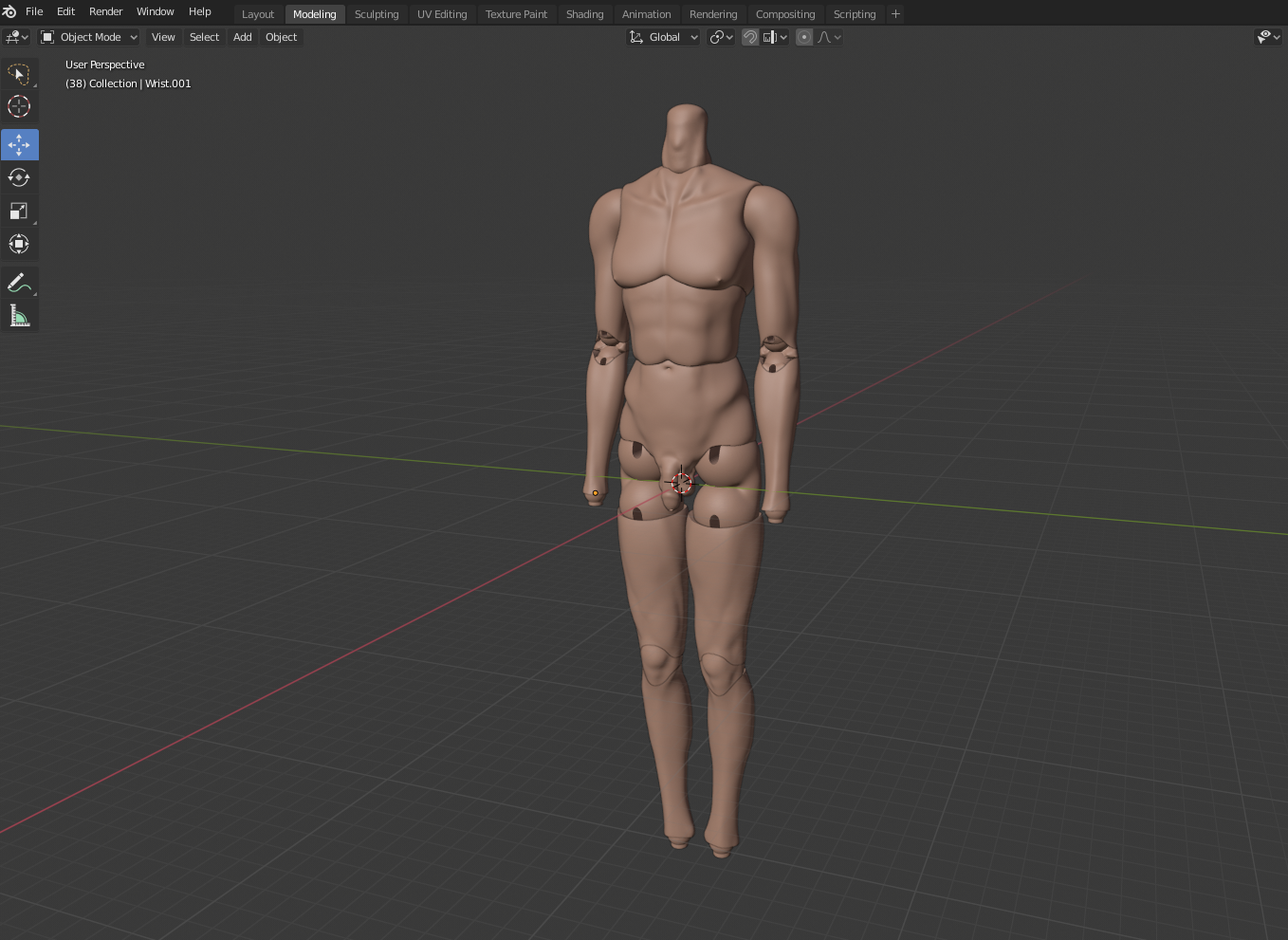Open the snap element options dropdown
1288x940 pixels.
coord(775,37)
